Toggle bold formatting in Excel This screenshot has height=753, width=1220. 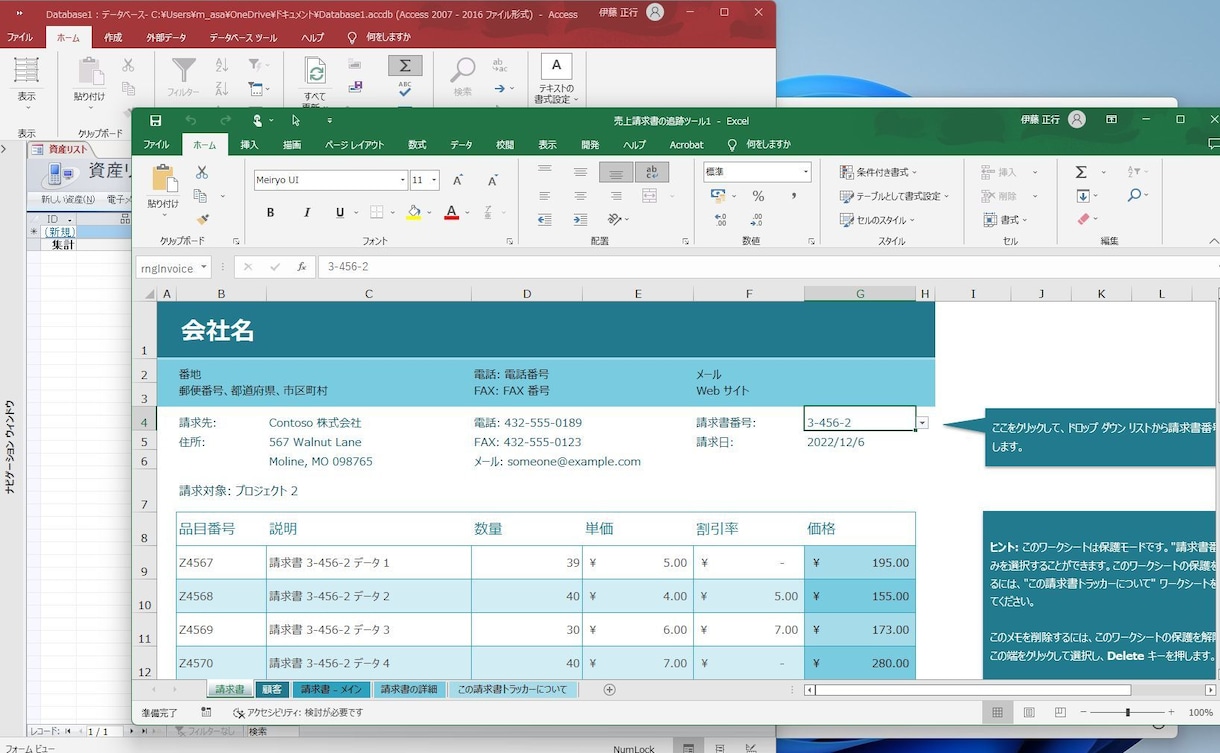[269, 213]
